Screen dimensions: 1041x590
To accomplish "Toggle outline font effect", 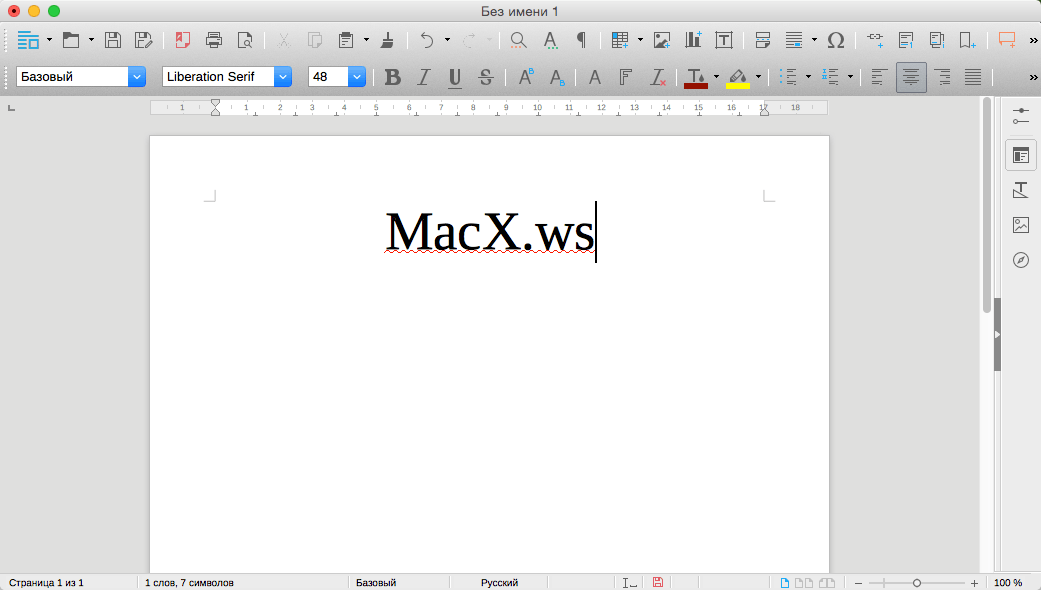I will (x=625, y=77).
